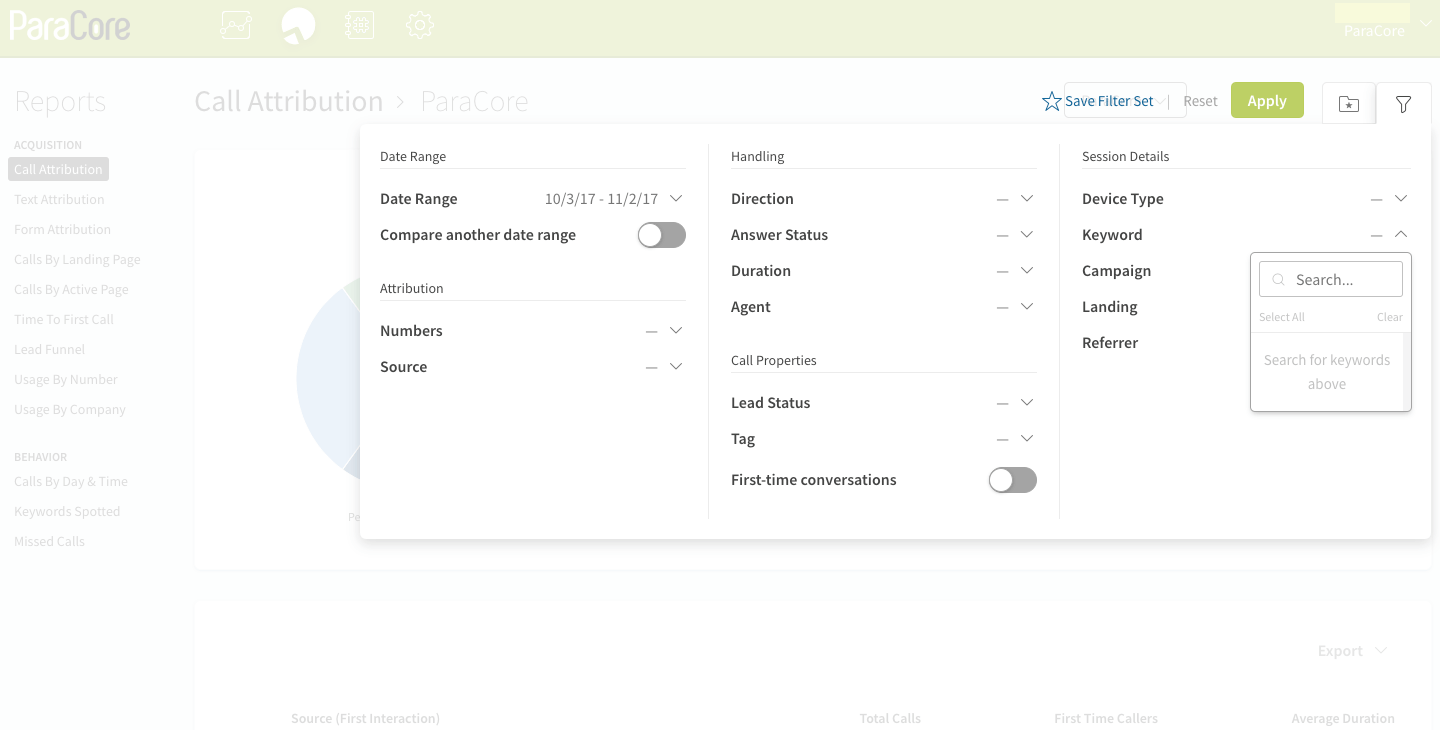The height and width of the screenshot is (730, 1440).
Task: Click the Average Duration column header
Action: coord(1343,718)
